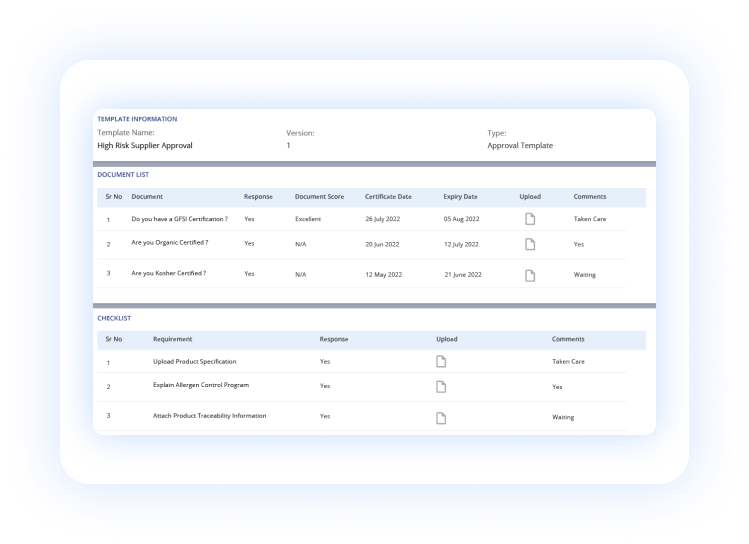Click 'TEMPLATE INFORMATION' section heading
This screenshot has width=749, height=544.
[137, 119]
